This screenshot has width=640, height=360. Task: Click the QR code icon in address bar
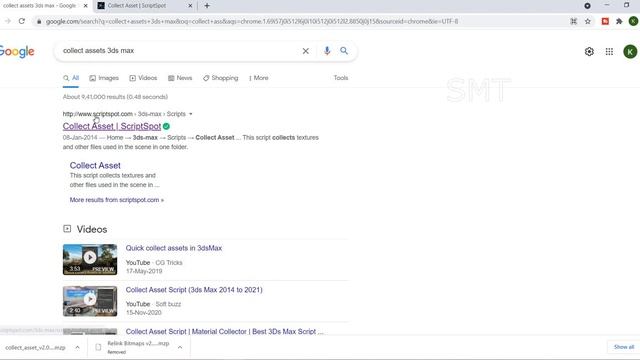pos(573,21)
